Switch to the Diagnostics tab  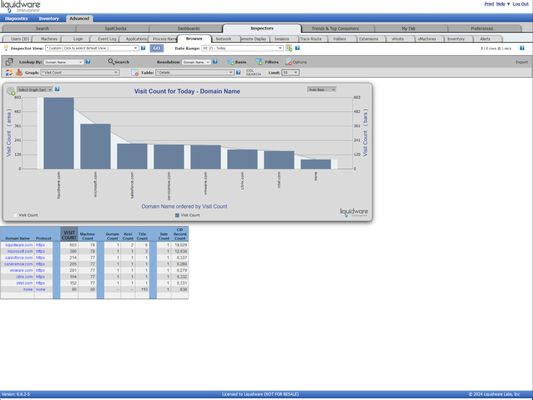[x=16, y=19]
